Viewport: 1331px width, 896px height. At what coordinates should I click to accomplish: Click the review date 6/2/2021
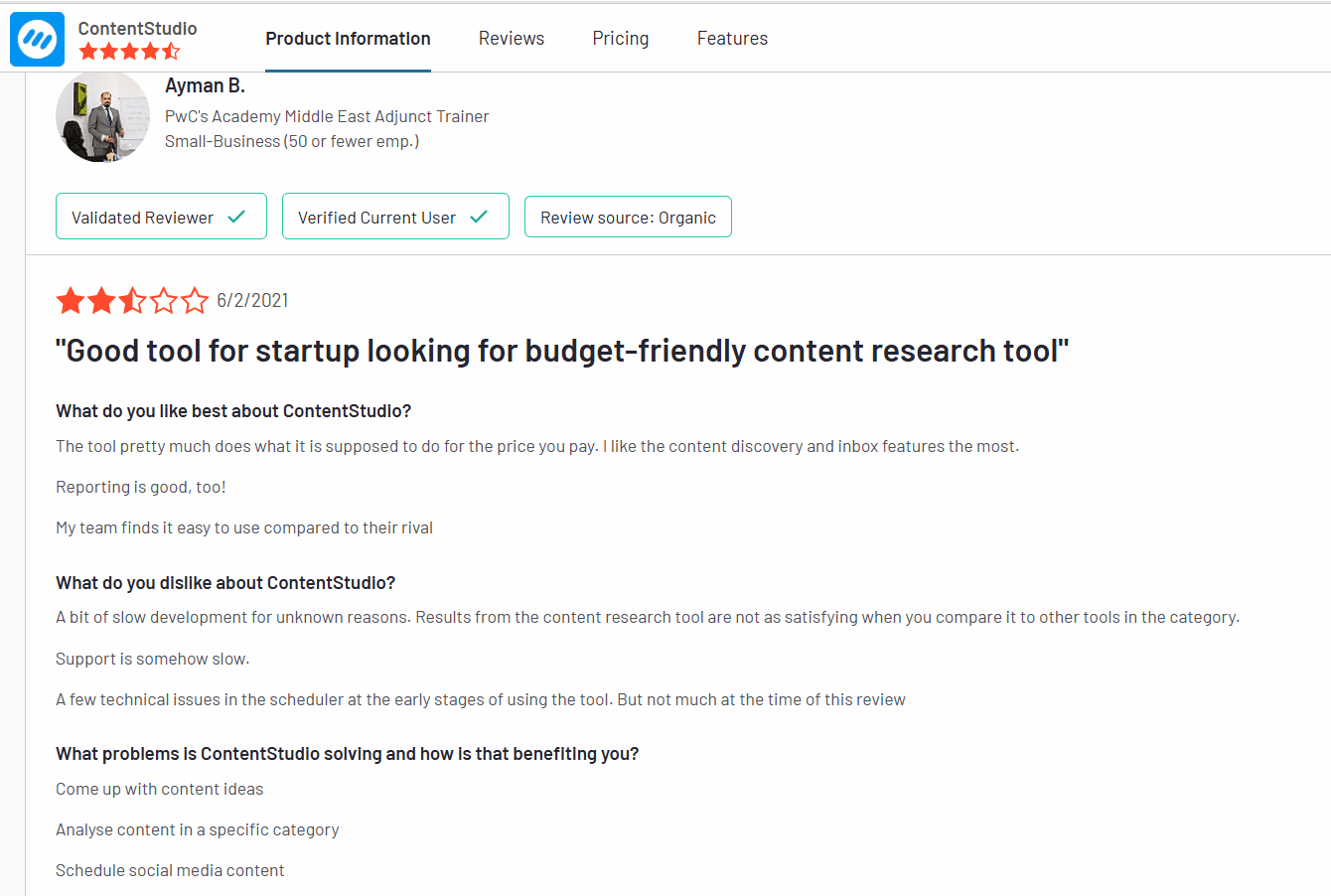coord(252,300)
